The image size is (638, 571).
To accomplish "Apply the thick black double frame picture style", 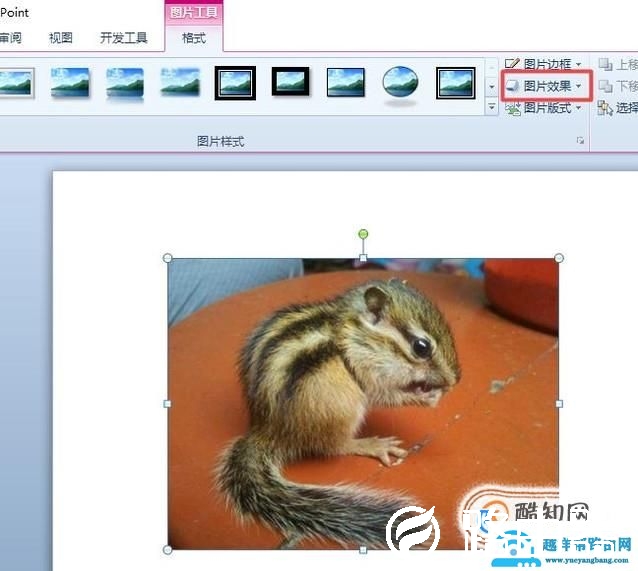I will coord(235,83).
